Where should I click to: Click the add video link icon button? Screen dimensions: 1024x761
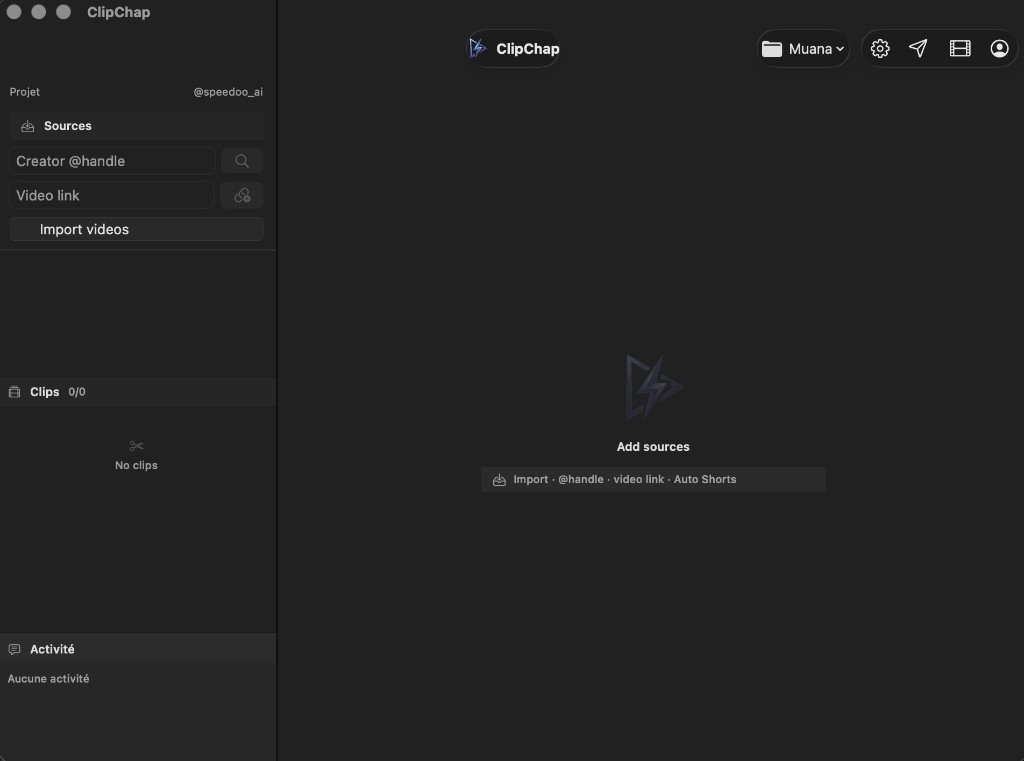[x=242, y=195]
